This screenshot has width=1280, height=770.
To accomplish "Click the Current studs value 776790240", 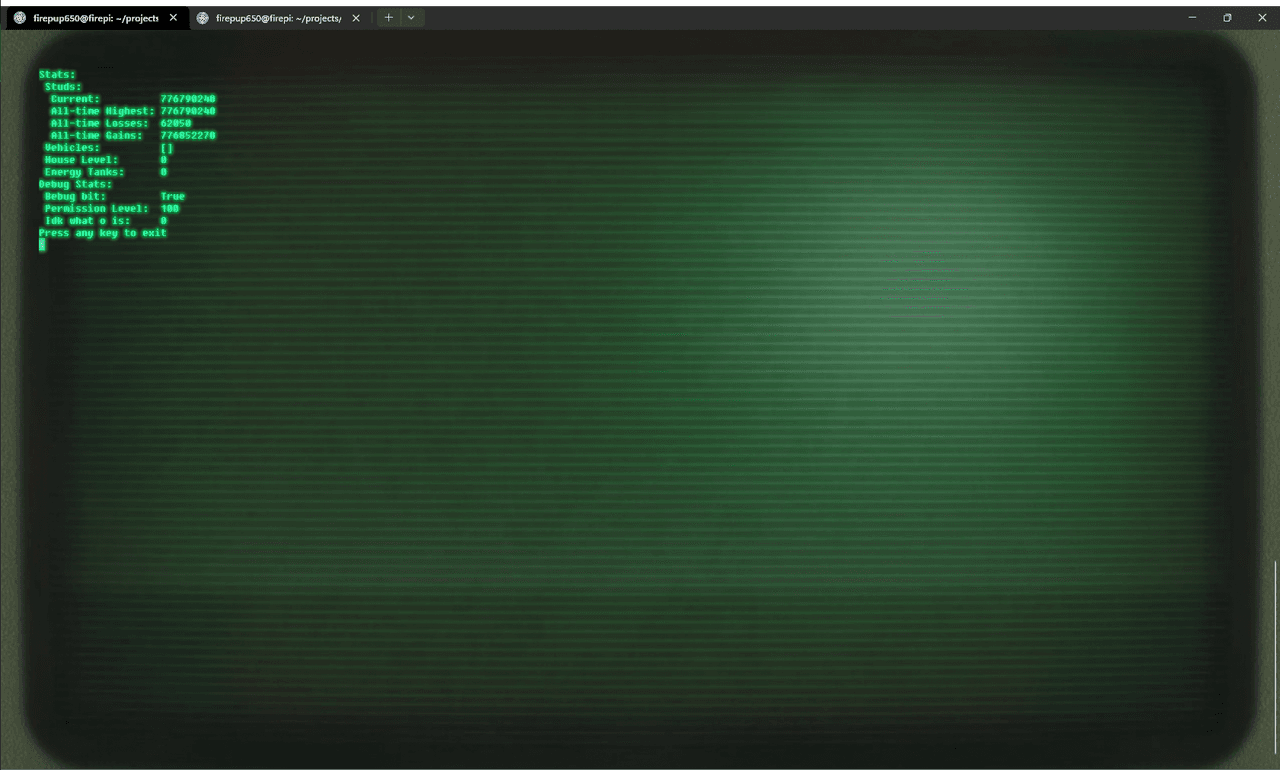I will point(188,99).
